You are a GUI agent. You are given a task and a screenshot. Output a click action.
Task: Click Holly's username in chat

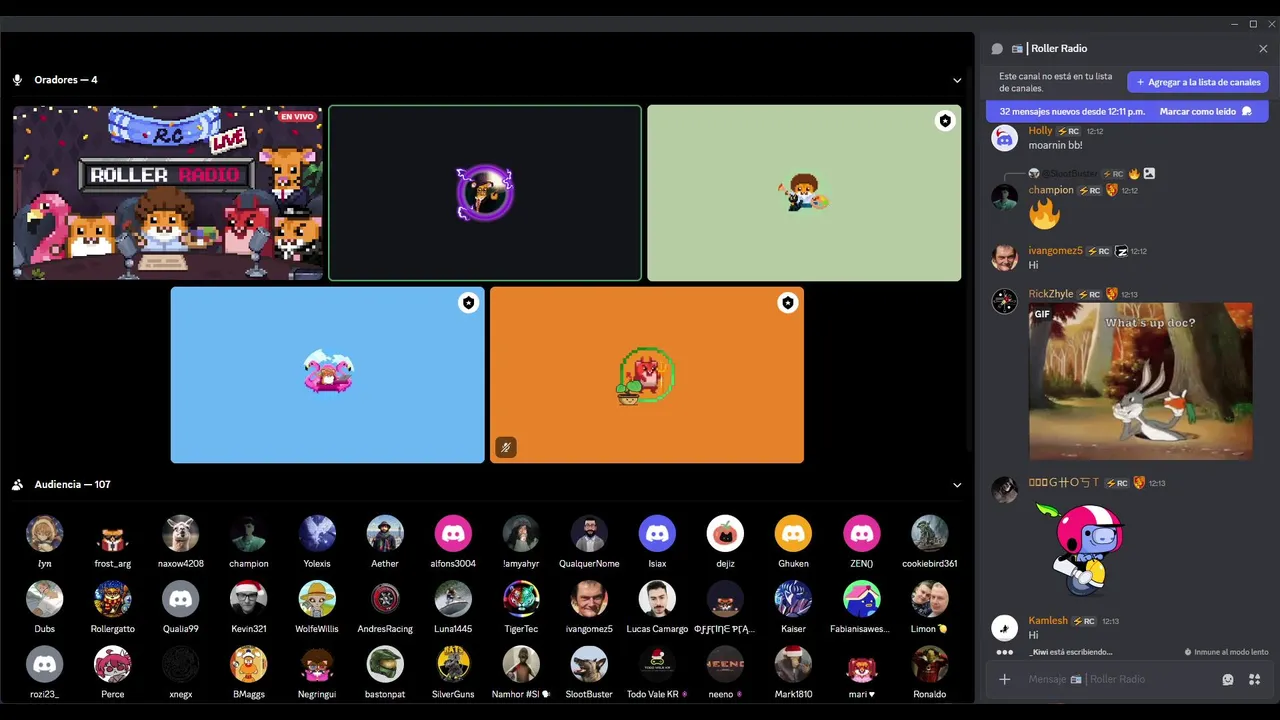click(x=1041, y=131)
